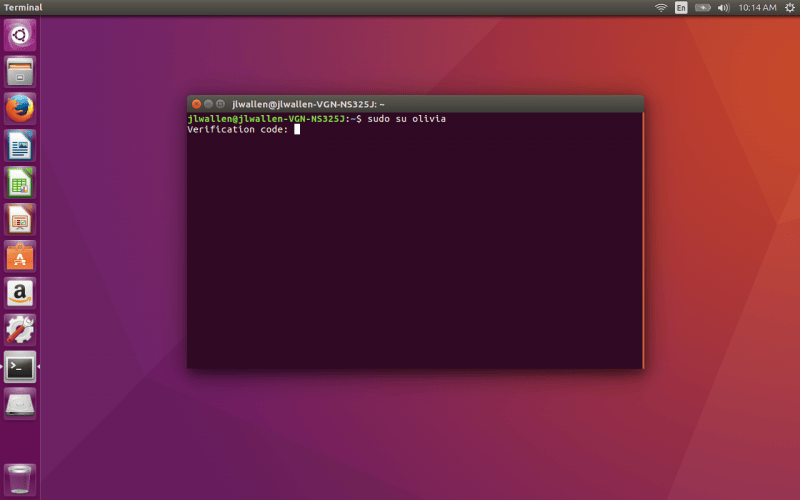800x500 pixels.
Task: Open the removable drive icon in launcher
Action: [x=20, y=404]
